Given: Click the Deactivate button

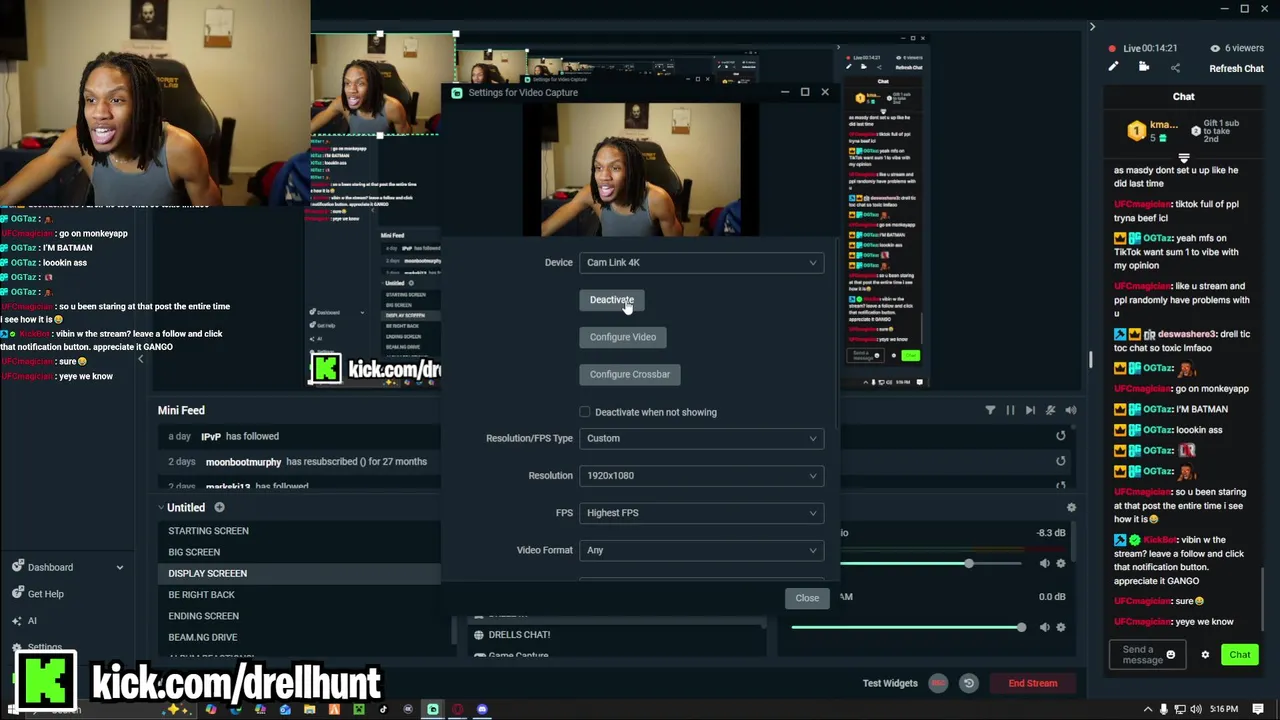Looking at the screenshot, I should click(612, 300).
